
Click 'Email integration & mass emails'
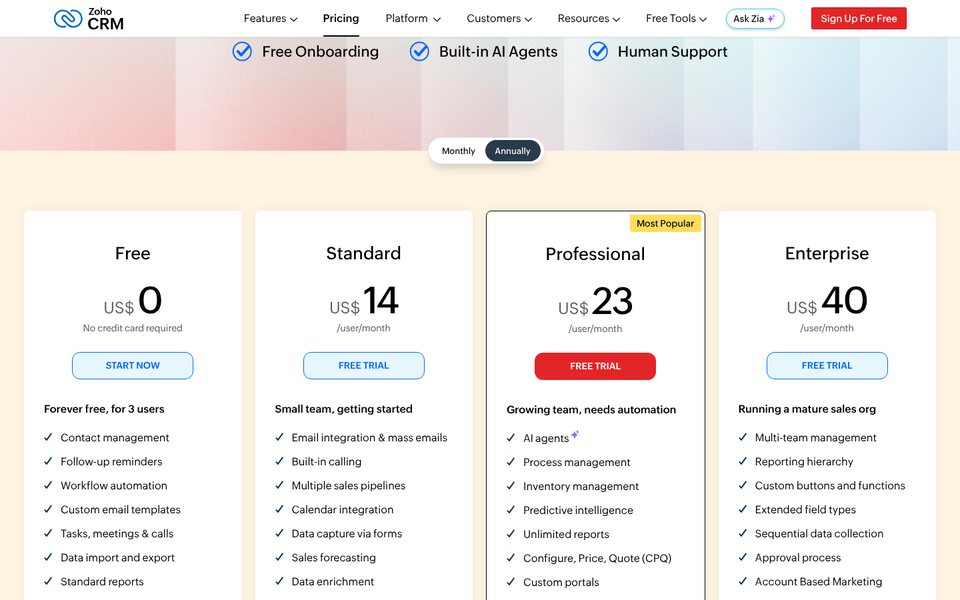coord(369,438)
